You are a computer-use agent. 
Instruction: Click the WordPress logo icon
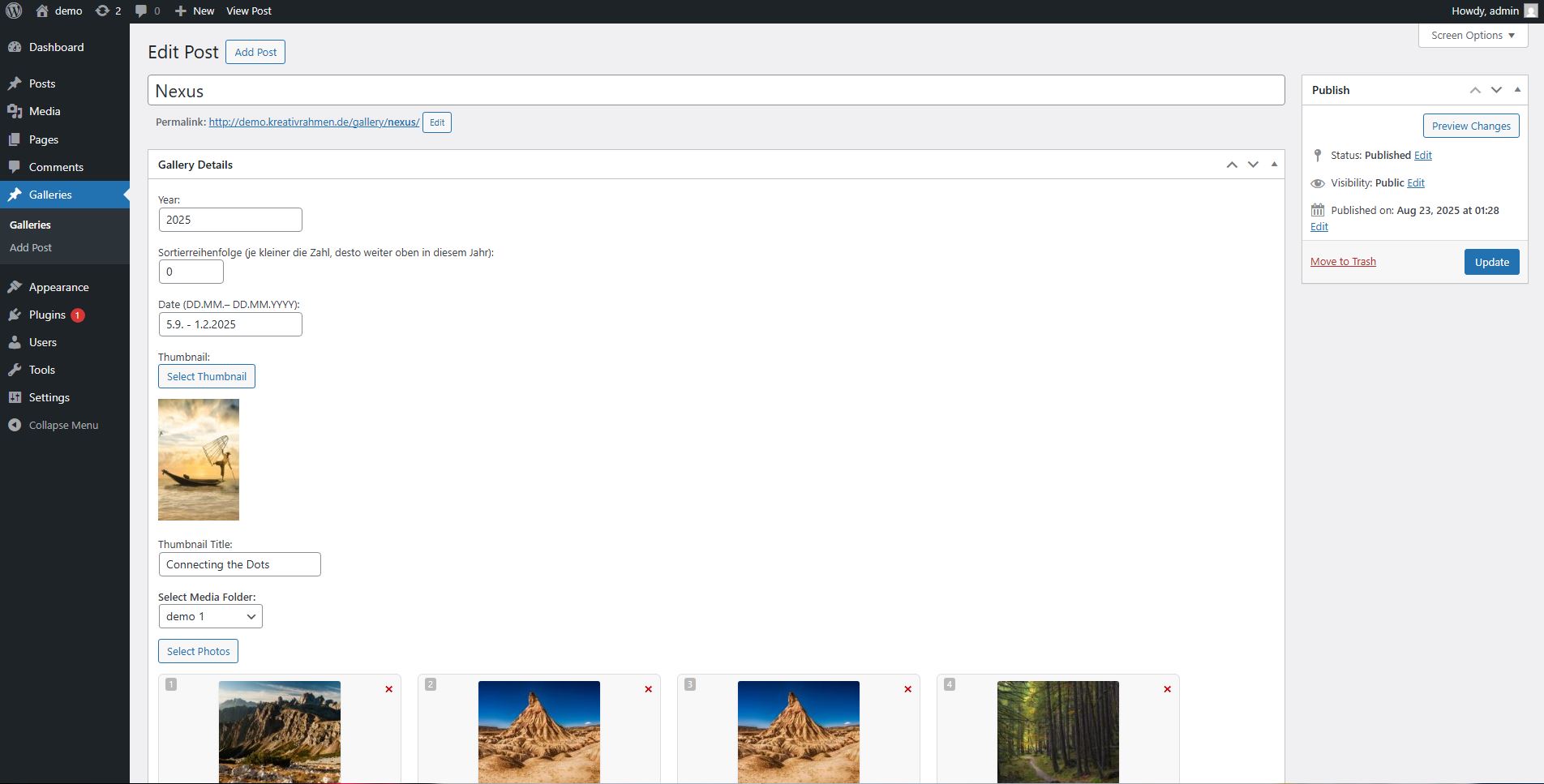click(x=14, y=11)
